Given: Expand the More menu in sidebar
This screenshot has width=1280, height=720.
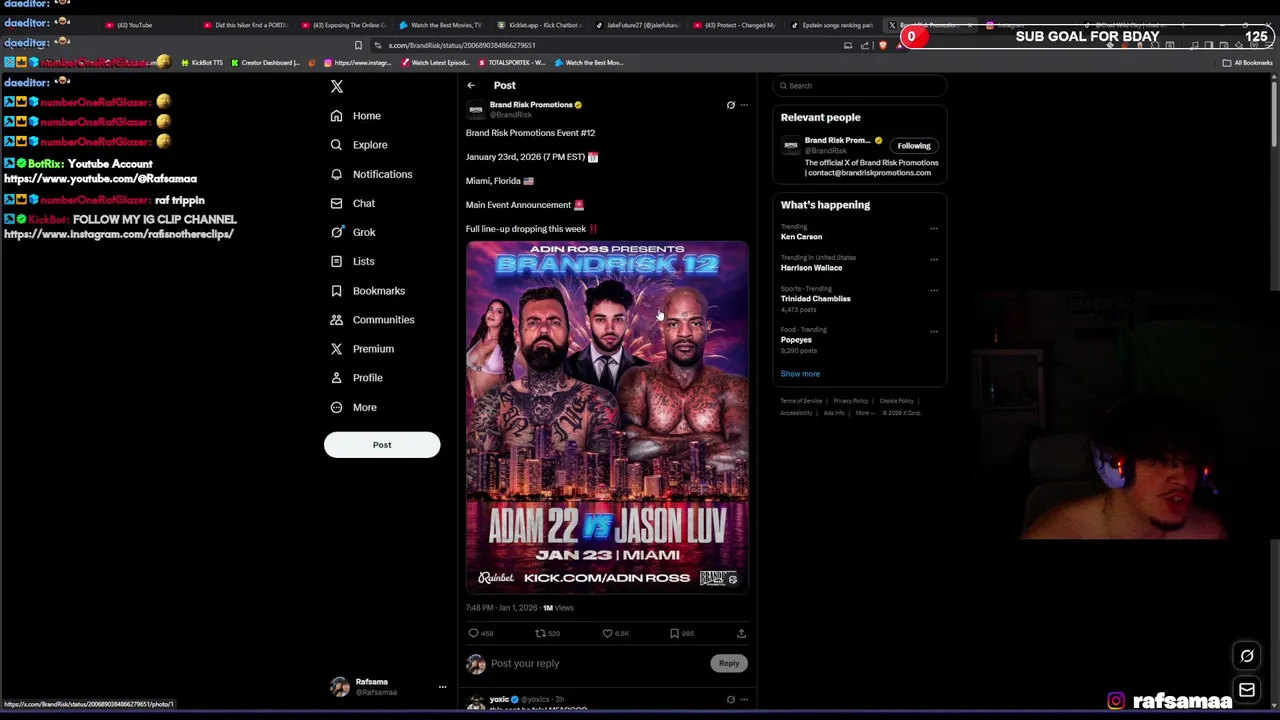Looking at the screenshot, I should pos(353,407).
